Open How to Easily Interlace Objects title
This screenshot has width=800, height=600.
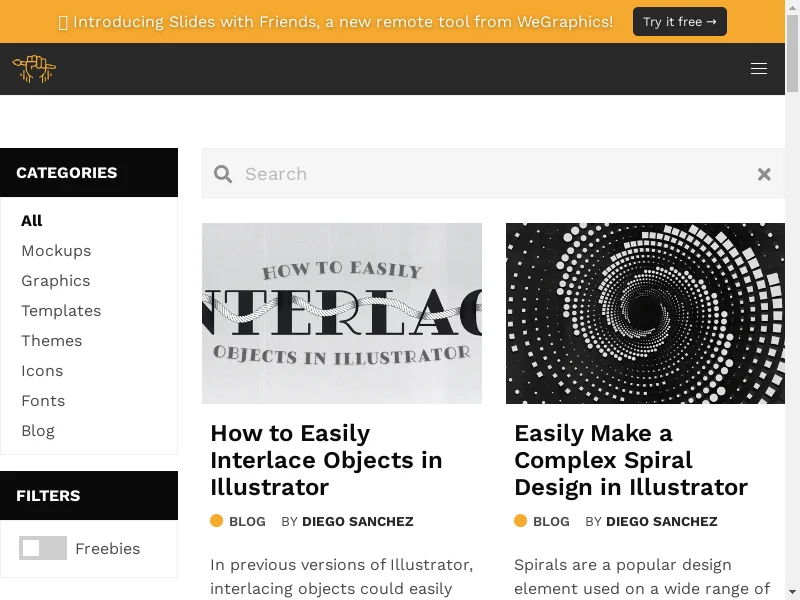point(326,460)
